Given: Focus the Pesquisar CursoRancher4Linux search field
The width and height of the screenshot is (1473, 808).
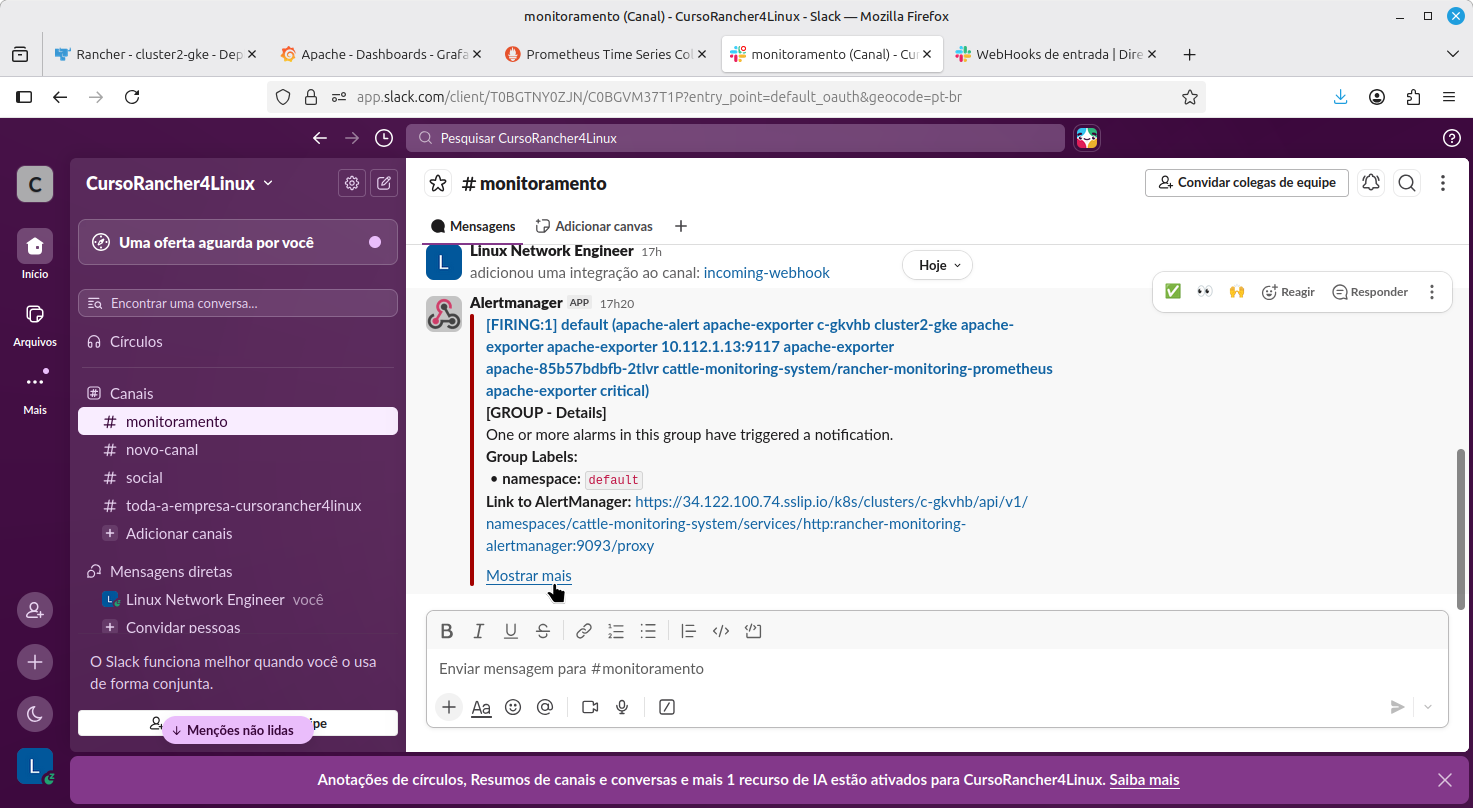Looking at the screenshot, I should point(735,138).
